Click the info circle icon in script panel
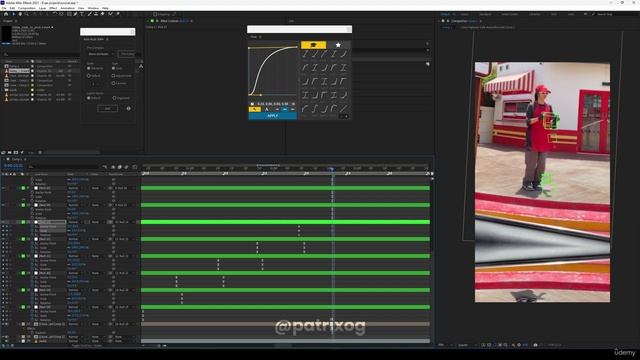 pos(129,109)
